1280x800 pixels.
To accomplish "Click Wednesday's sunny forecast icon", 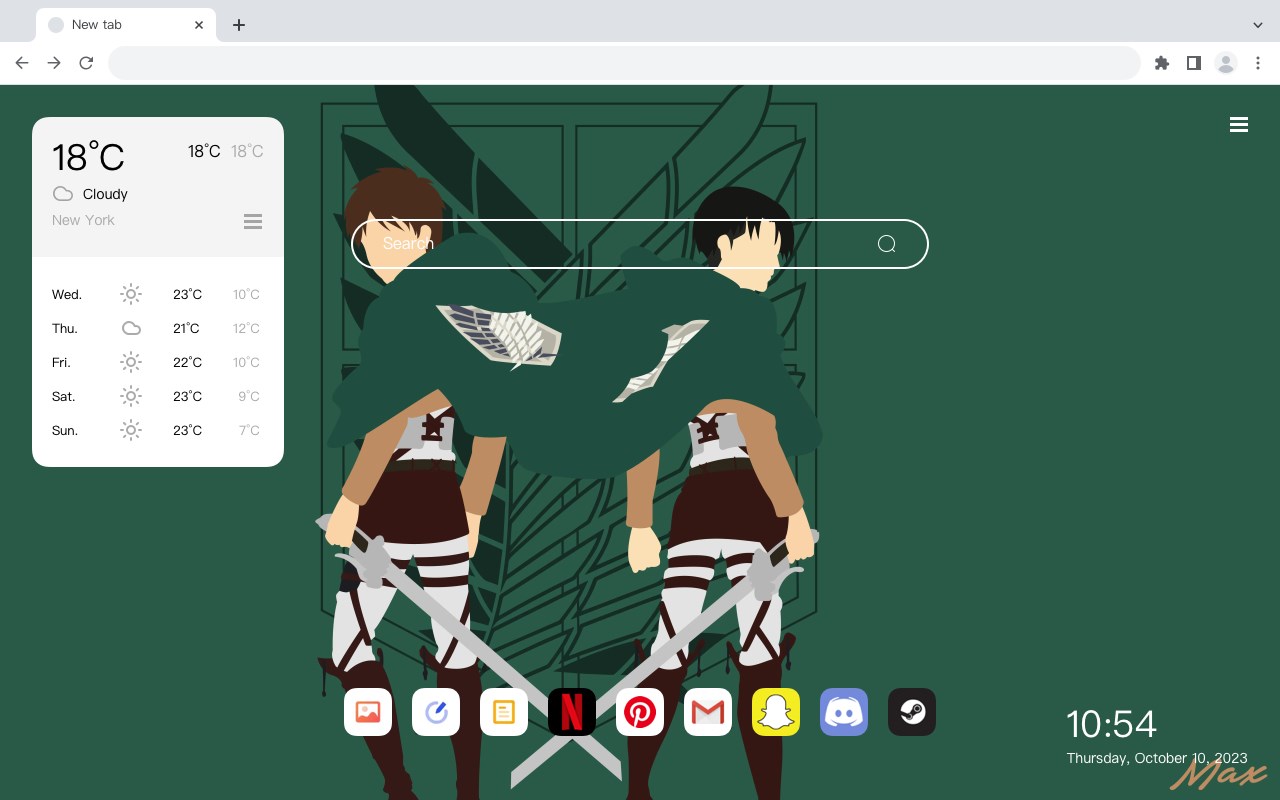I will (131, 294).
